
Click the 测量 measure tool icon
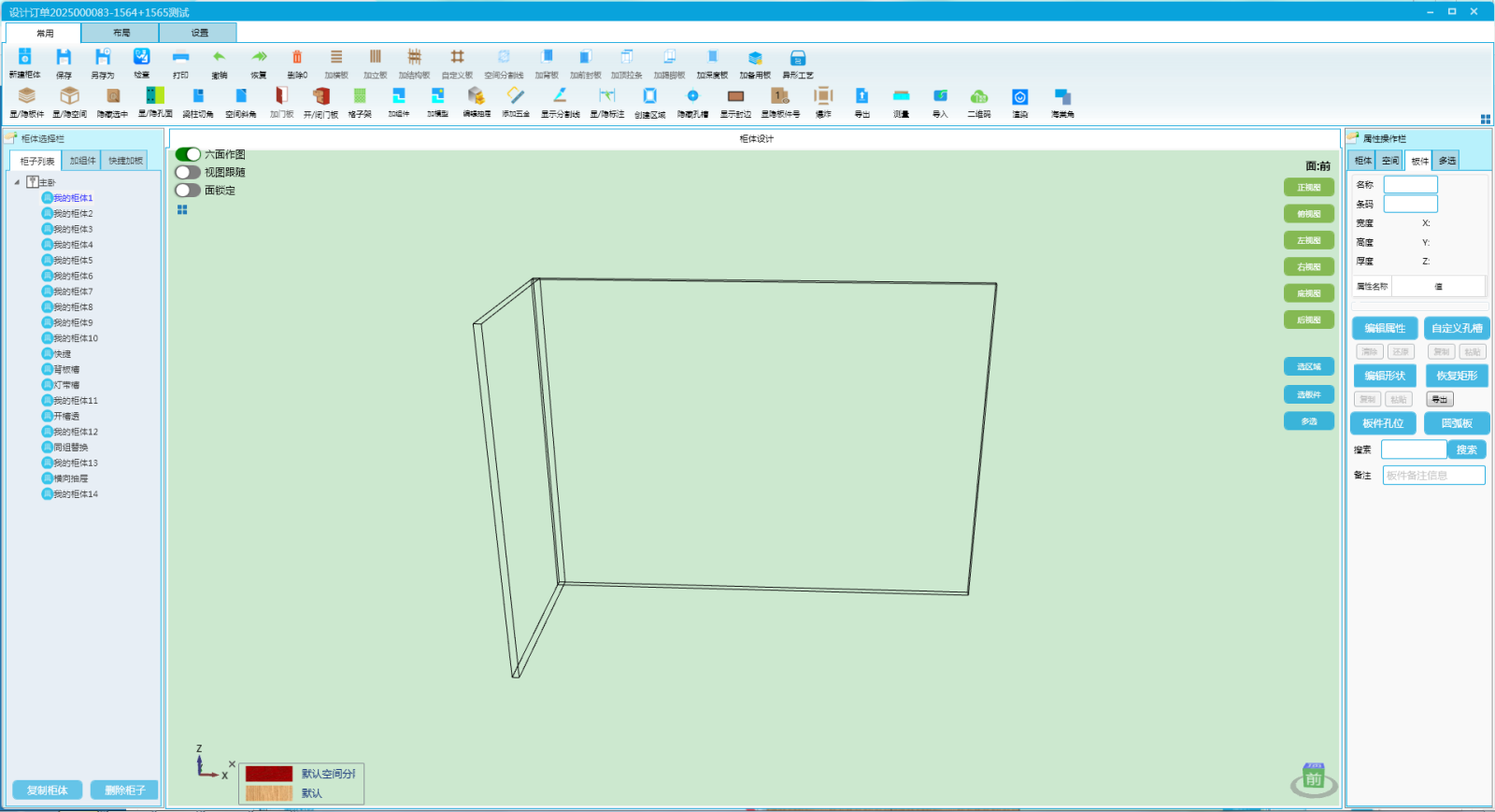pyautogui.click(x=901, y=96)
